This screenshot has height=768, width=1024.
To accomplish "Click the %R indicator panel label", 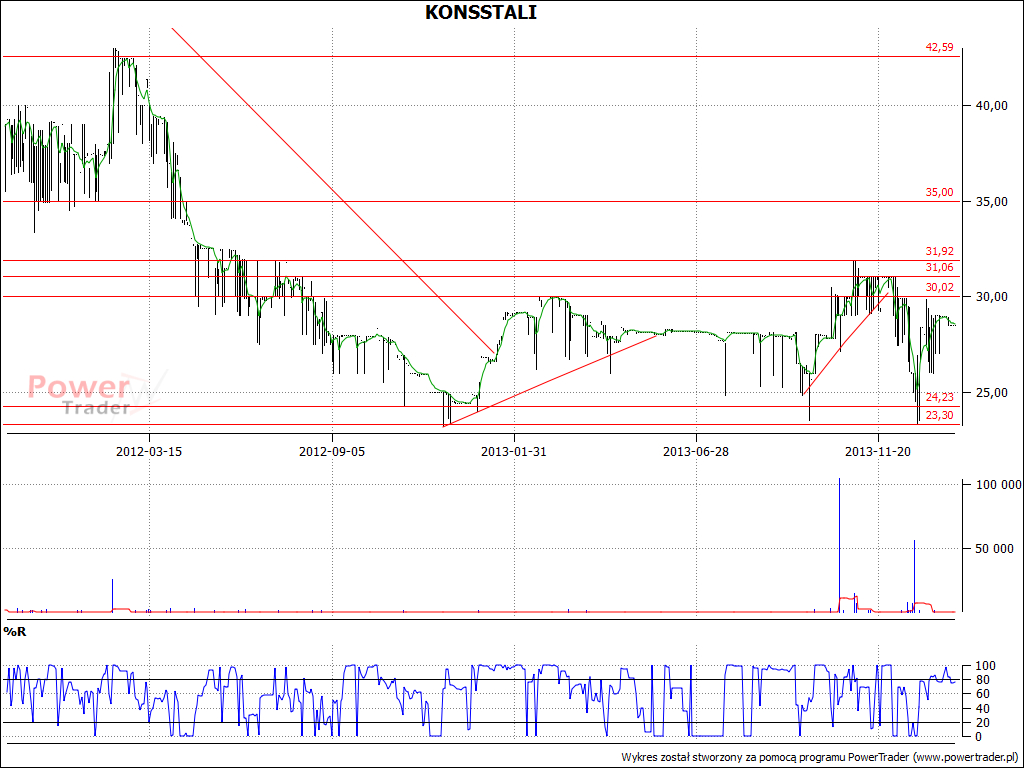I will click(15, 632).
